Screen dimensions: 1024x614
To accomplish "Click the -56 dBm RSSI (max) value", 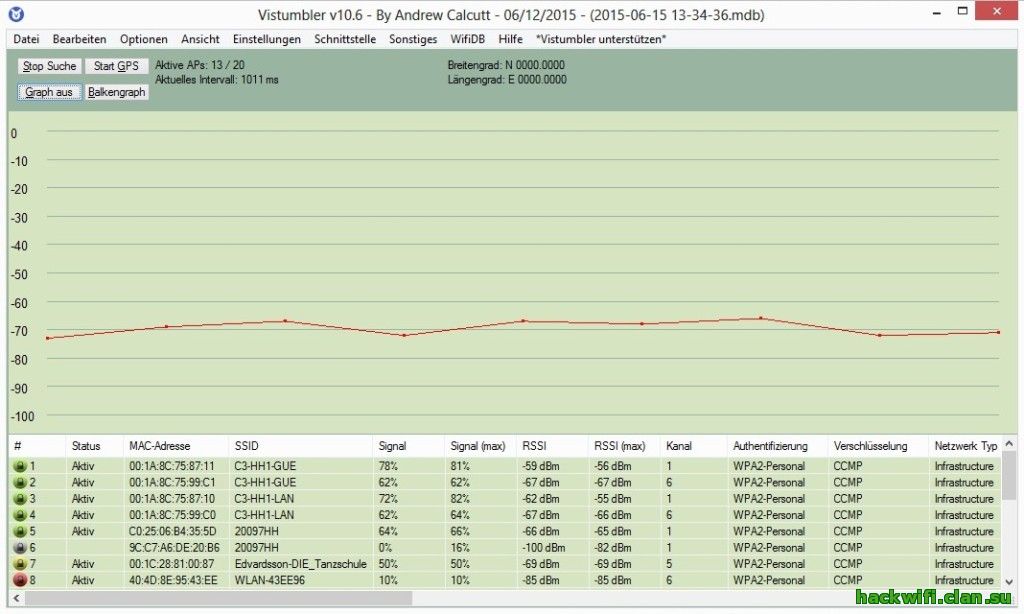I will coord(613,466).
